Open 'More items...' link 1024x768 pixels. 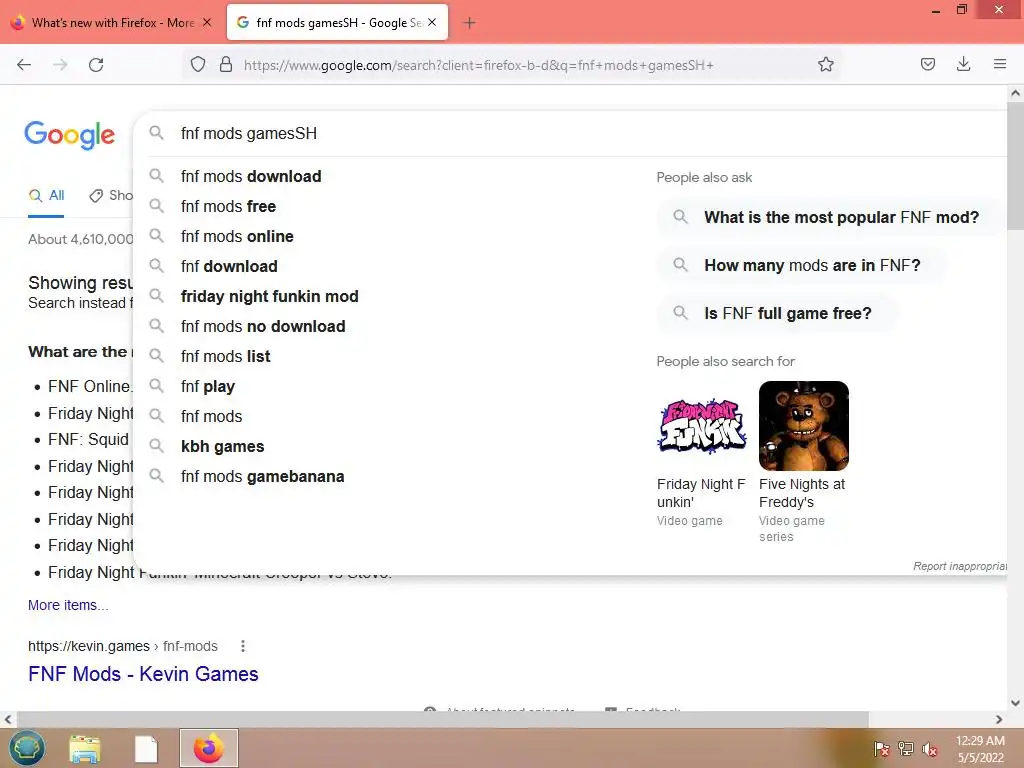click(x=68, y=605)
